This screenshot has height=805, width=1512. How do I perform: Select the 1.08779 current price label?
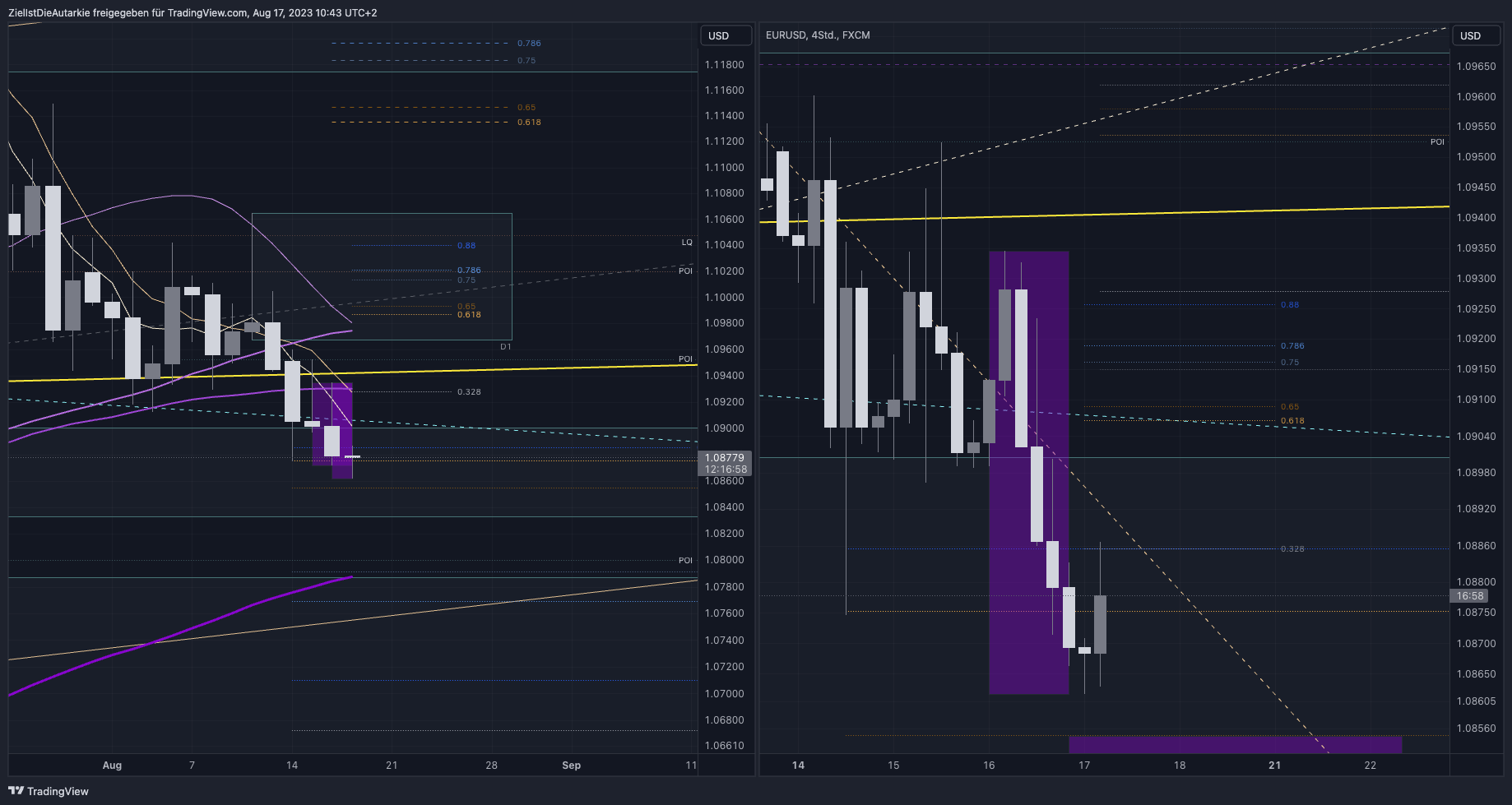tap(725, 457)
